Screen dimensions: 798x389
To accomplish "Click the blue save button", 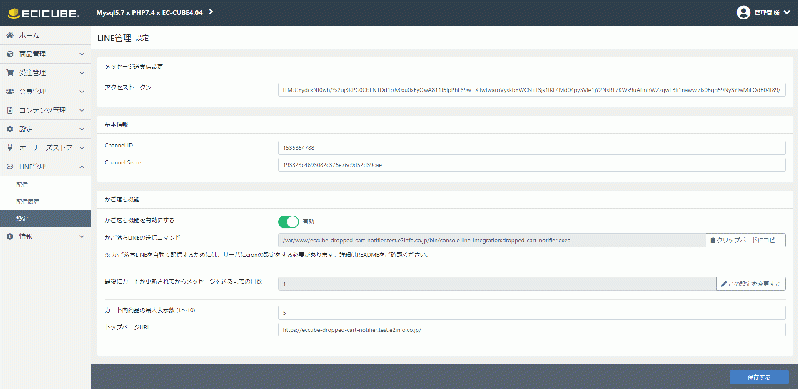I will click(x=759, y=377).
